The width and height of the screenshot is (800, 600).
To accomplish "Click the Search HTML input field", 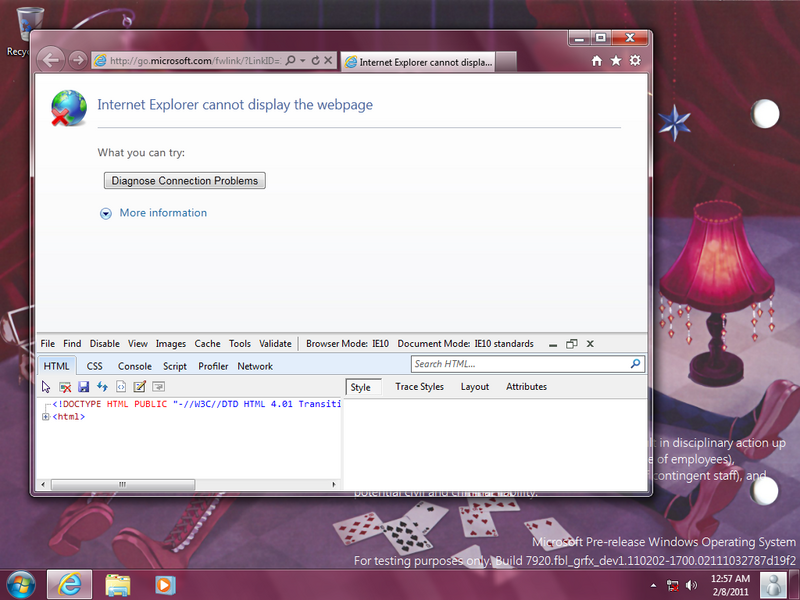I will [518, 365].
